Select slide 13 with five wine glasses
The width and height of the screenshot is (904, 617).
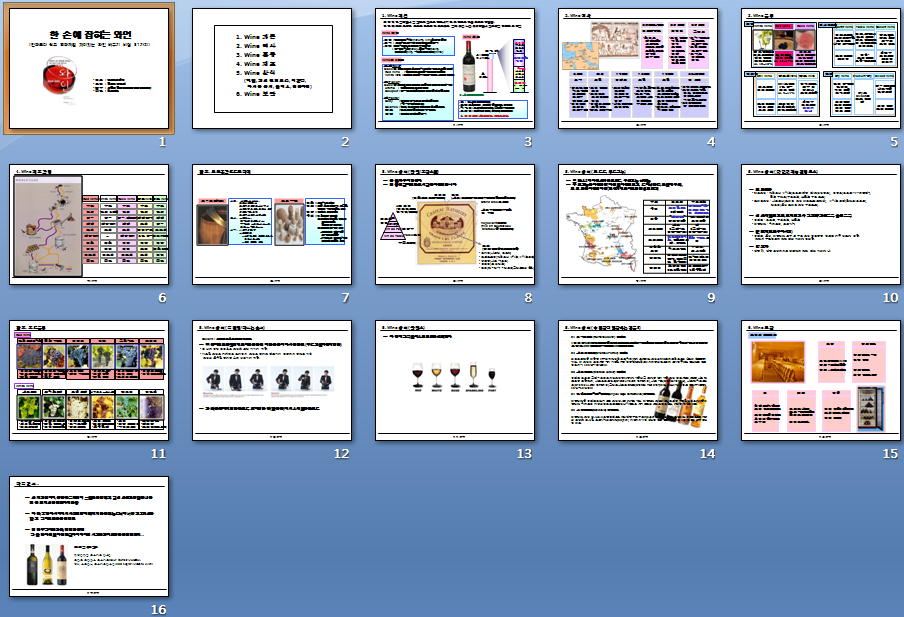[455, 381]
